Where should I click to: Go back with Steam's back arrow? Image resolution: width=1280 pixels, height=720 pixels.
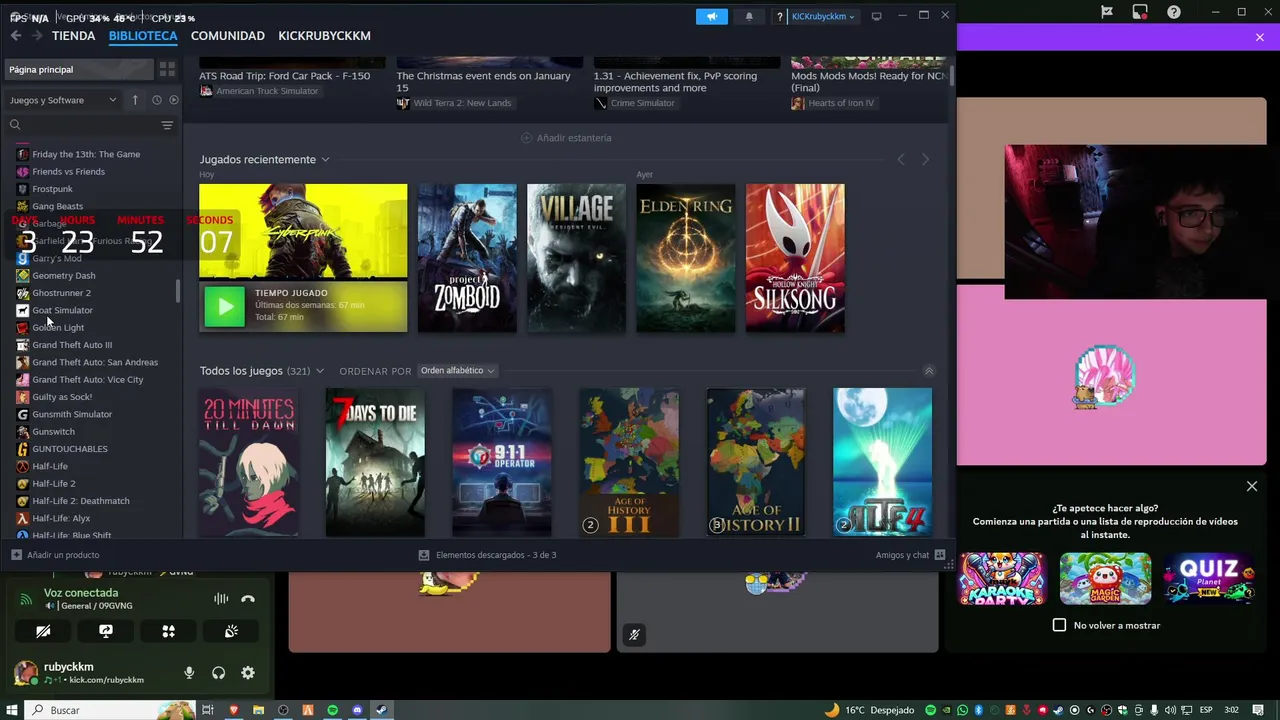(x=16, y=35)
